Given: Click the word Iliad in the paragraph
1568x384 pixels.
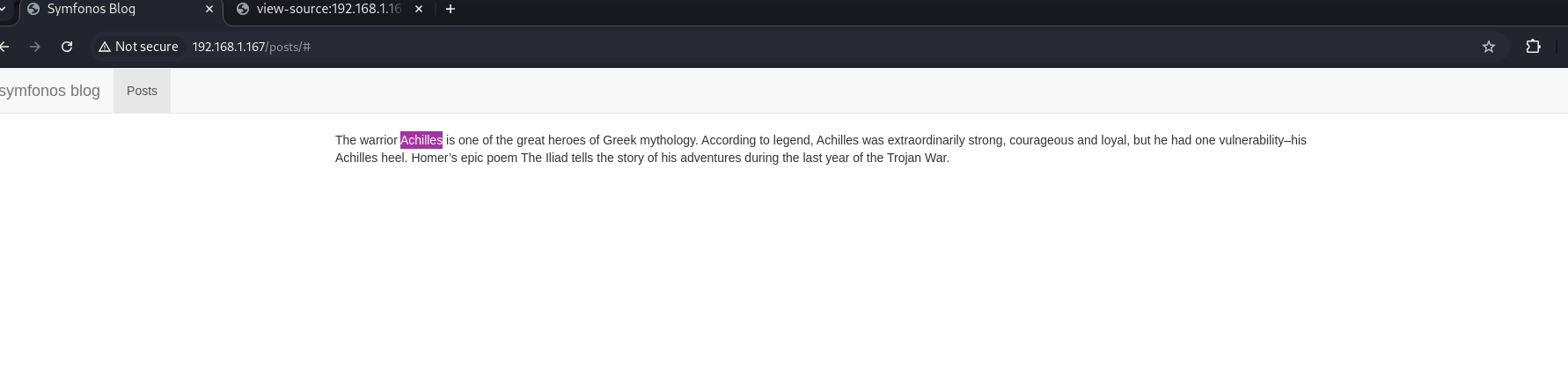Looking at the screenshot, I should [557, 158].
